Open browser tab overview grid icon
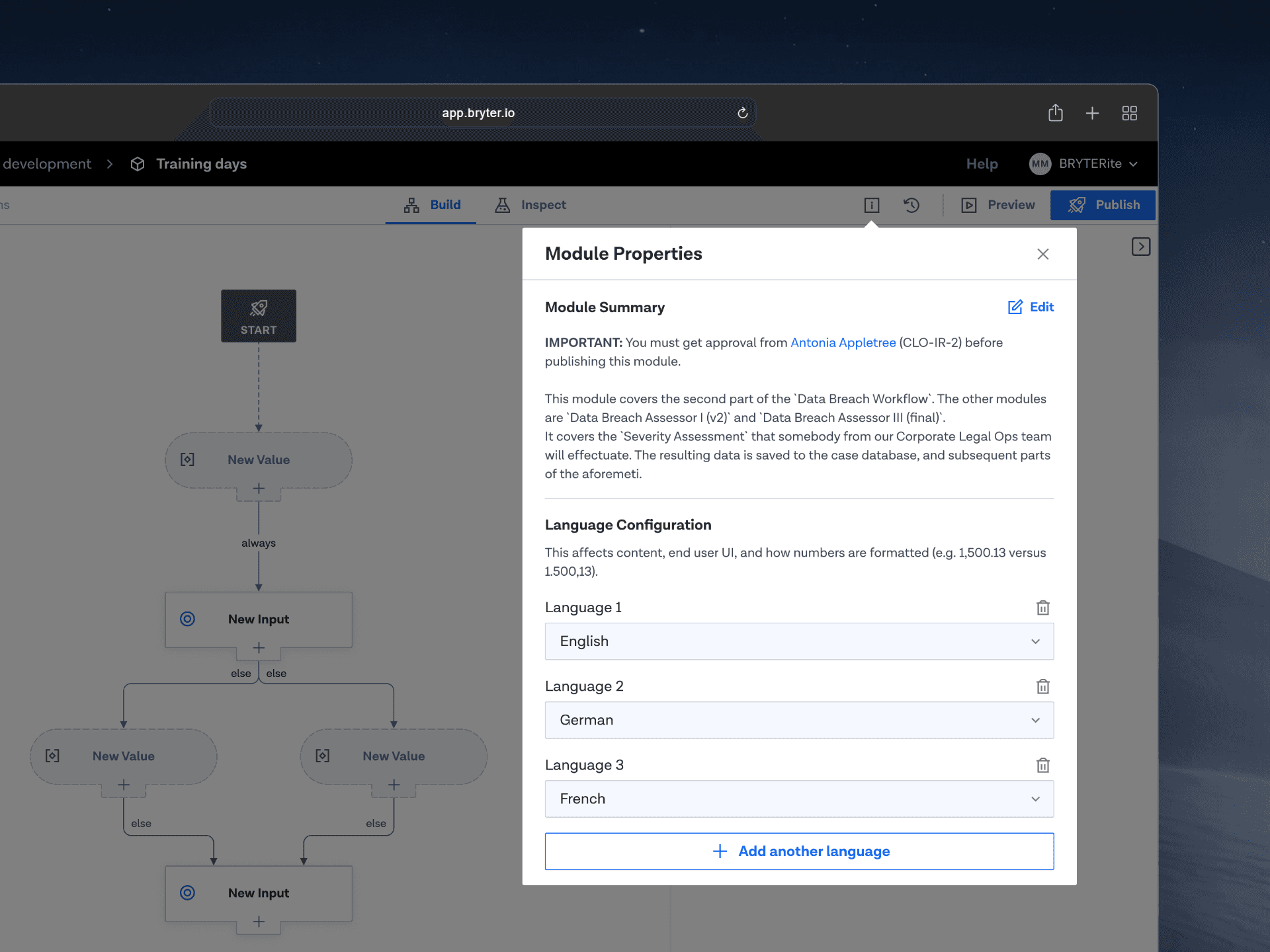Screen dimensions: 1270x952 tap(1129, 113)
